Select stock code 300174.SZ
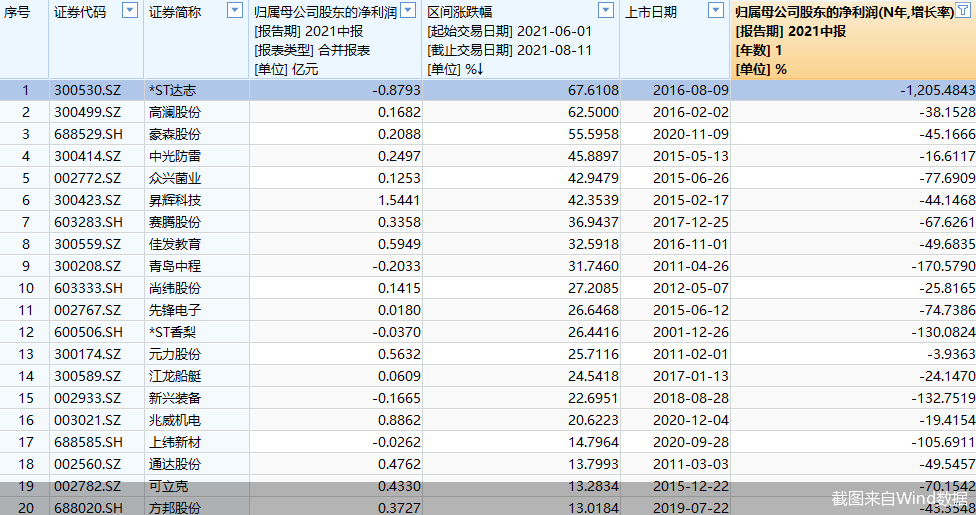976x515 pixels. coord(87,354)
